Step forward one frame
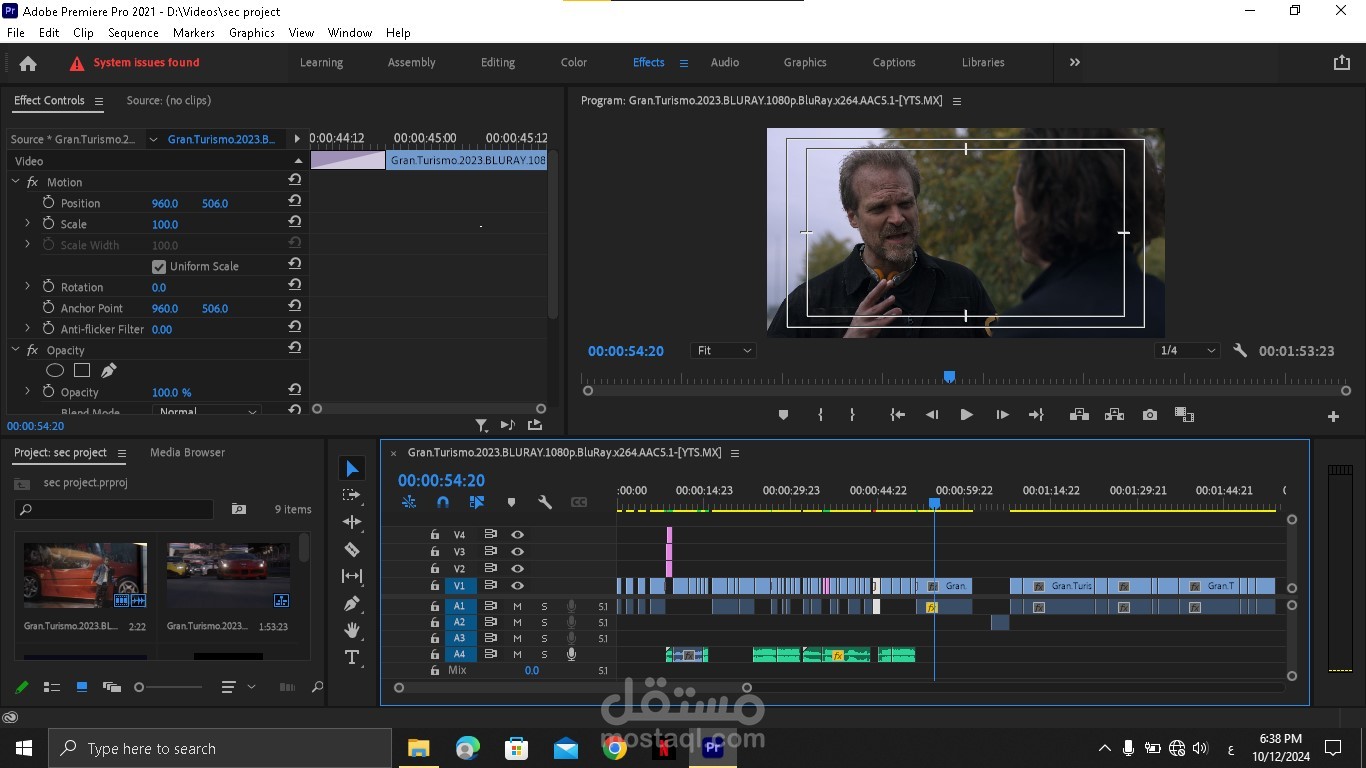The width and height of the screenshot is (1366, 768). coord(1002,415)
